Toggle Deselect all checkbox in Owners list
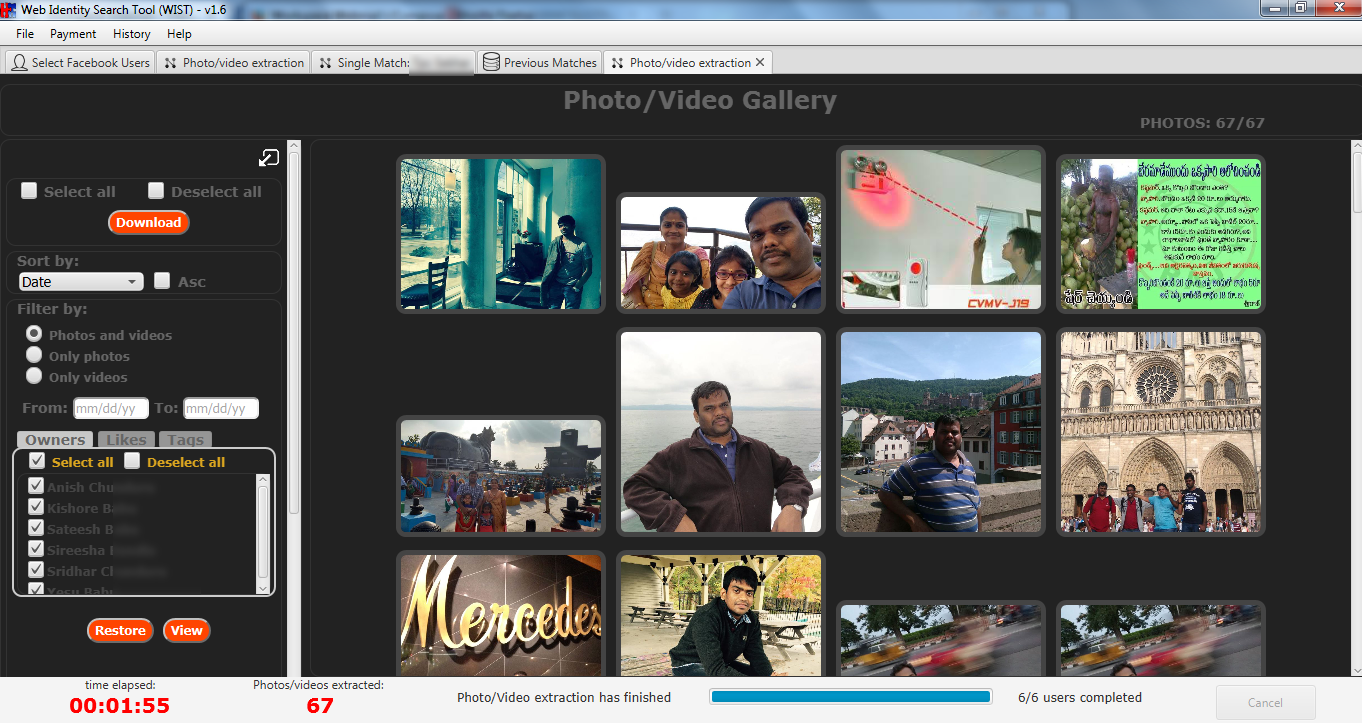This screenshot has width=1362, height=723. [x=132, y=461]
